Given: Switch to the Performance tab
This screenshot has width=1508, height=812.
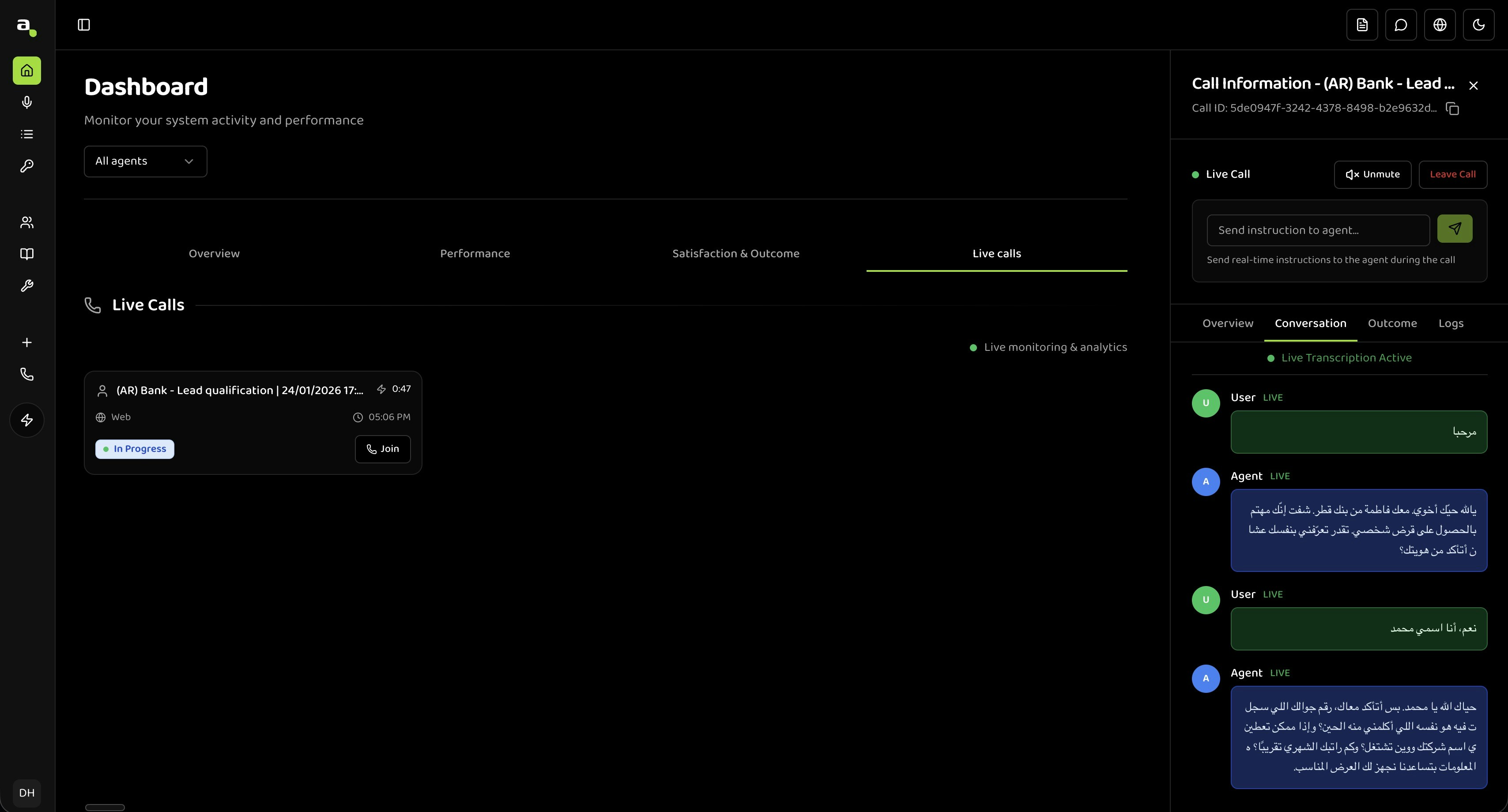Looking at the screenshot, I should [475, 253].
